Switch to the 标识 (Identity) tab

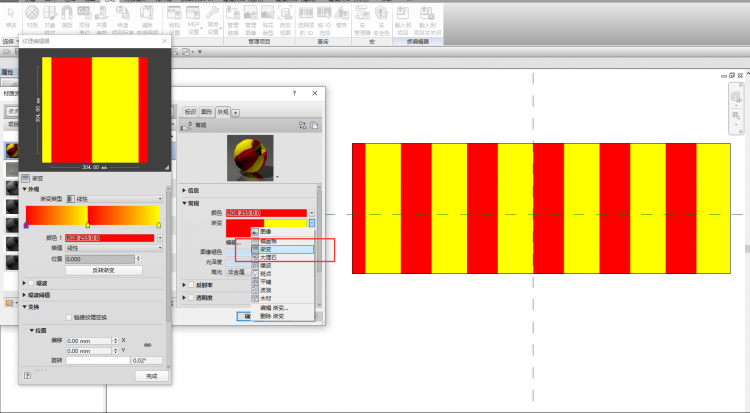[190, 112]
